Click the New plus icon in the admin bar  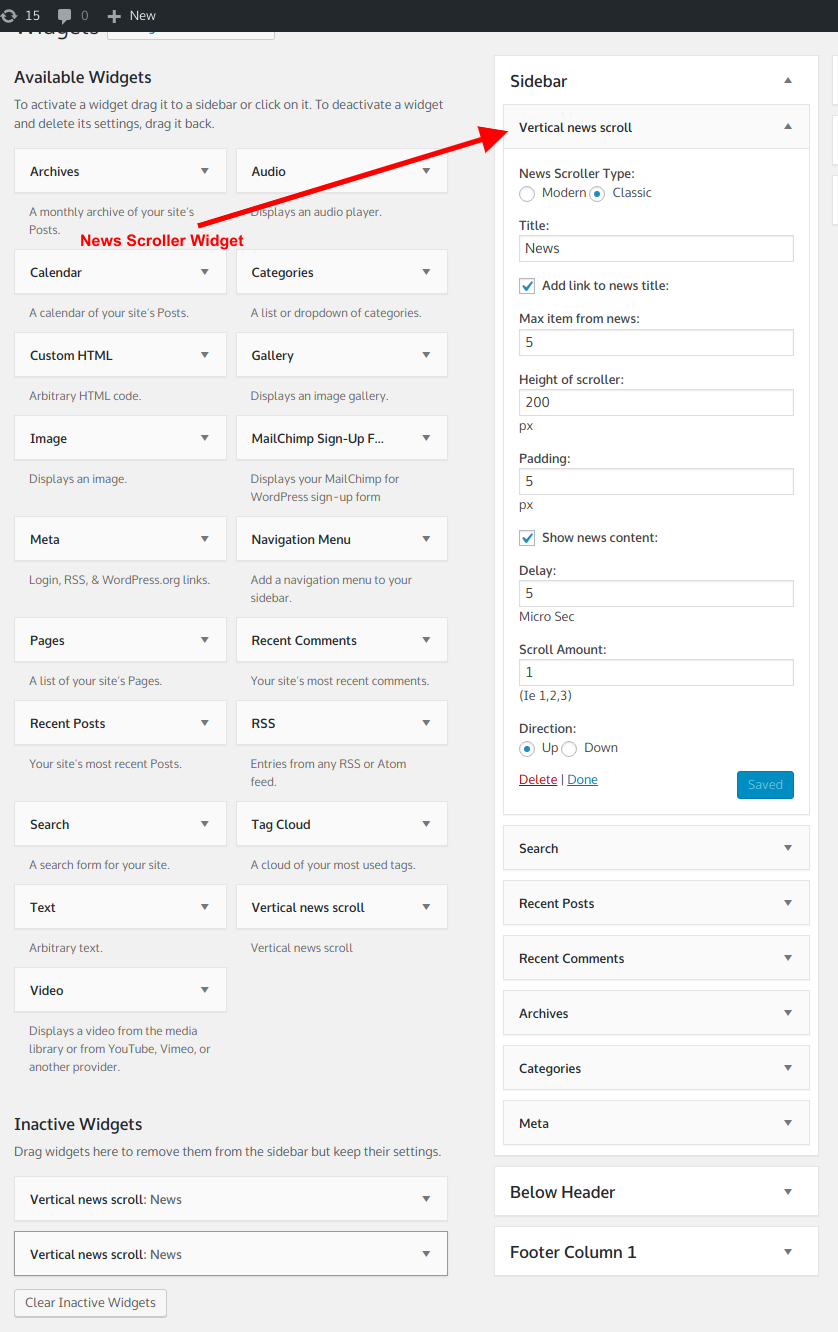tap(114, 16)
